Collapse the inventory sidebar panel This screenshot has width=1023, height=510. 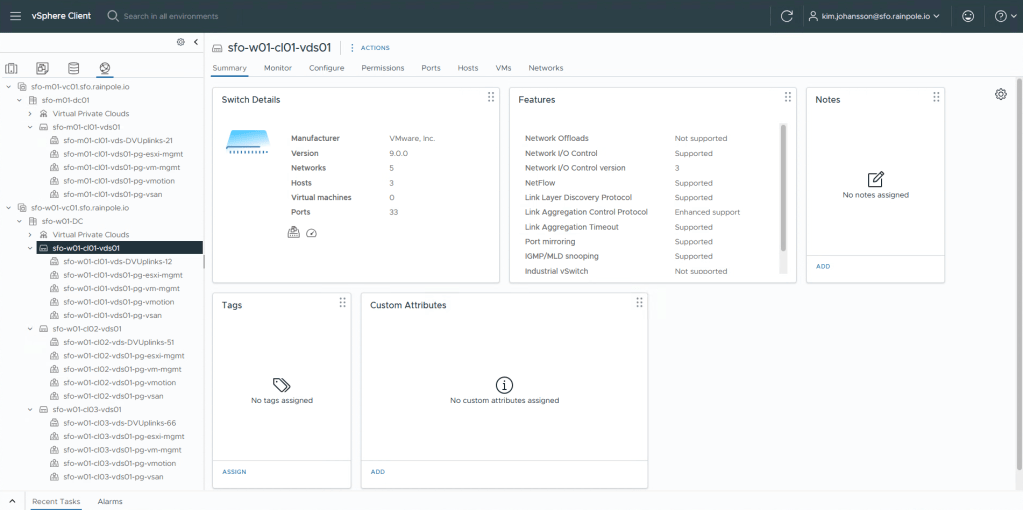[x=196, y=42]
